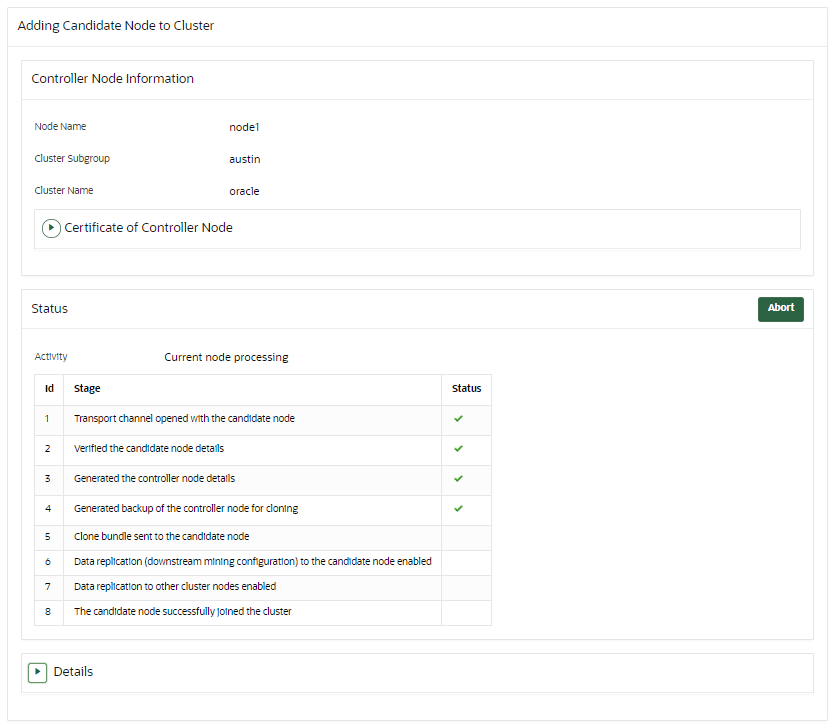Select candidate node successfully joined cluster row
The width and height of the screenshot is (836, 728).
point(263,612)
